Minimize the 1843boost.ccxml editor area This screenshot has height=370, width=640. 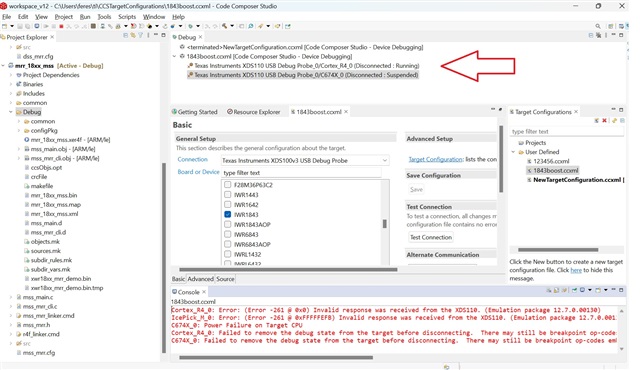(x=493, y=109)
